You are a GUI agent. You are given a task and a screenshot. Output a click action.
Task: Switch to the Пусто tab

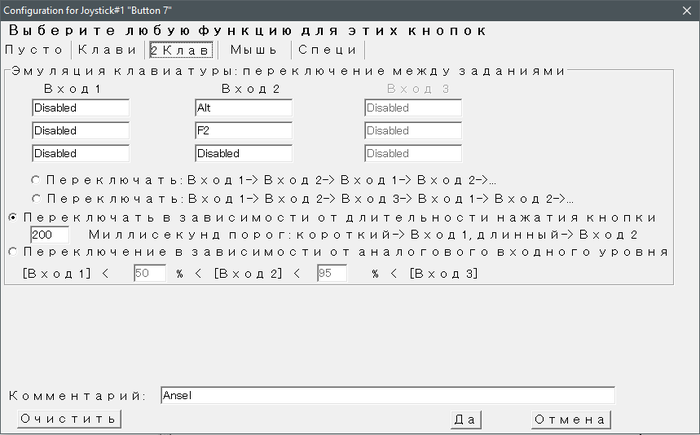(x=35, y=49)
